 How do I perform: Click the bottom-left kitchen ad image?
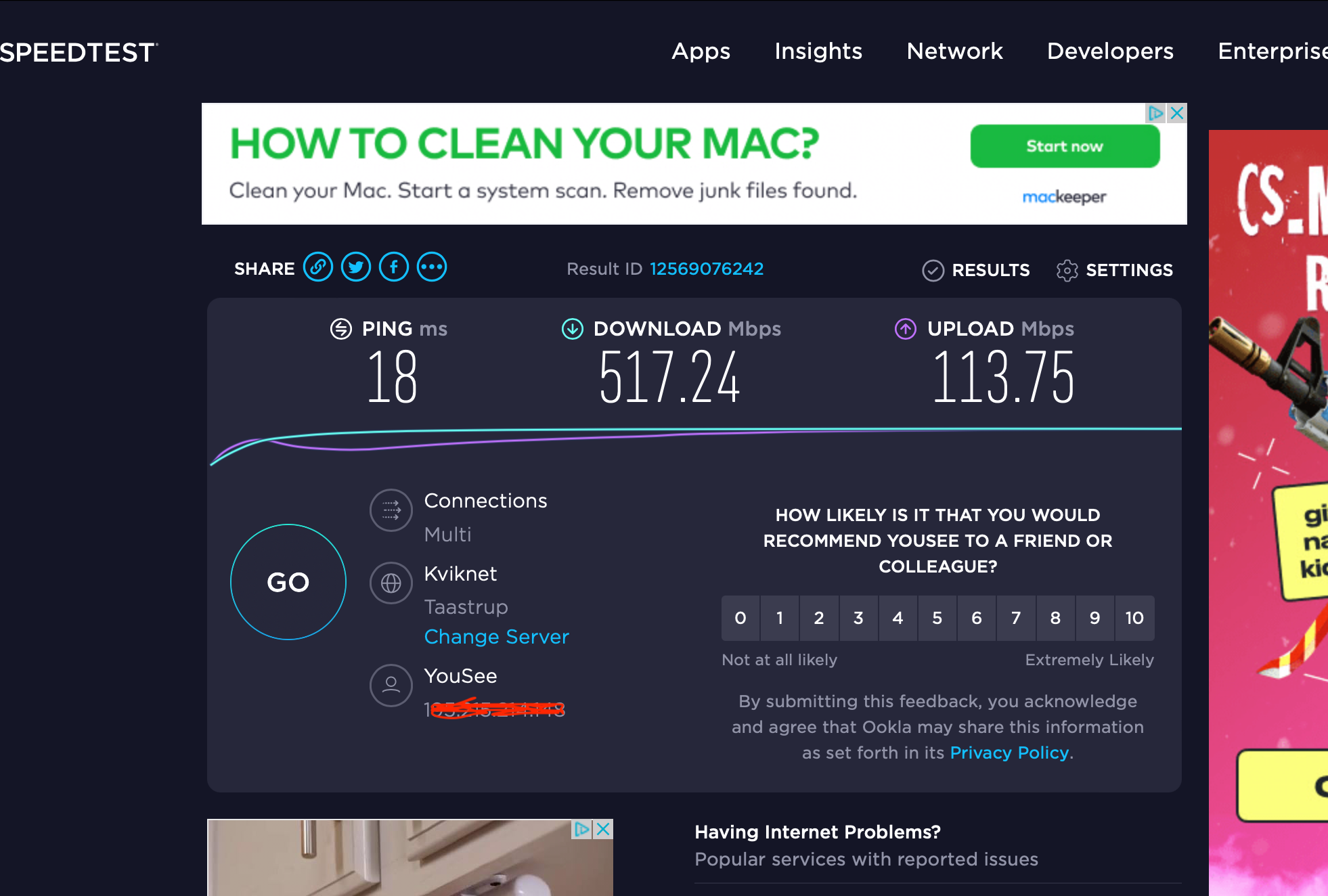tap(410, 858)
